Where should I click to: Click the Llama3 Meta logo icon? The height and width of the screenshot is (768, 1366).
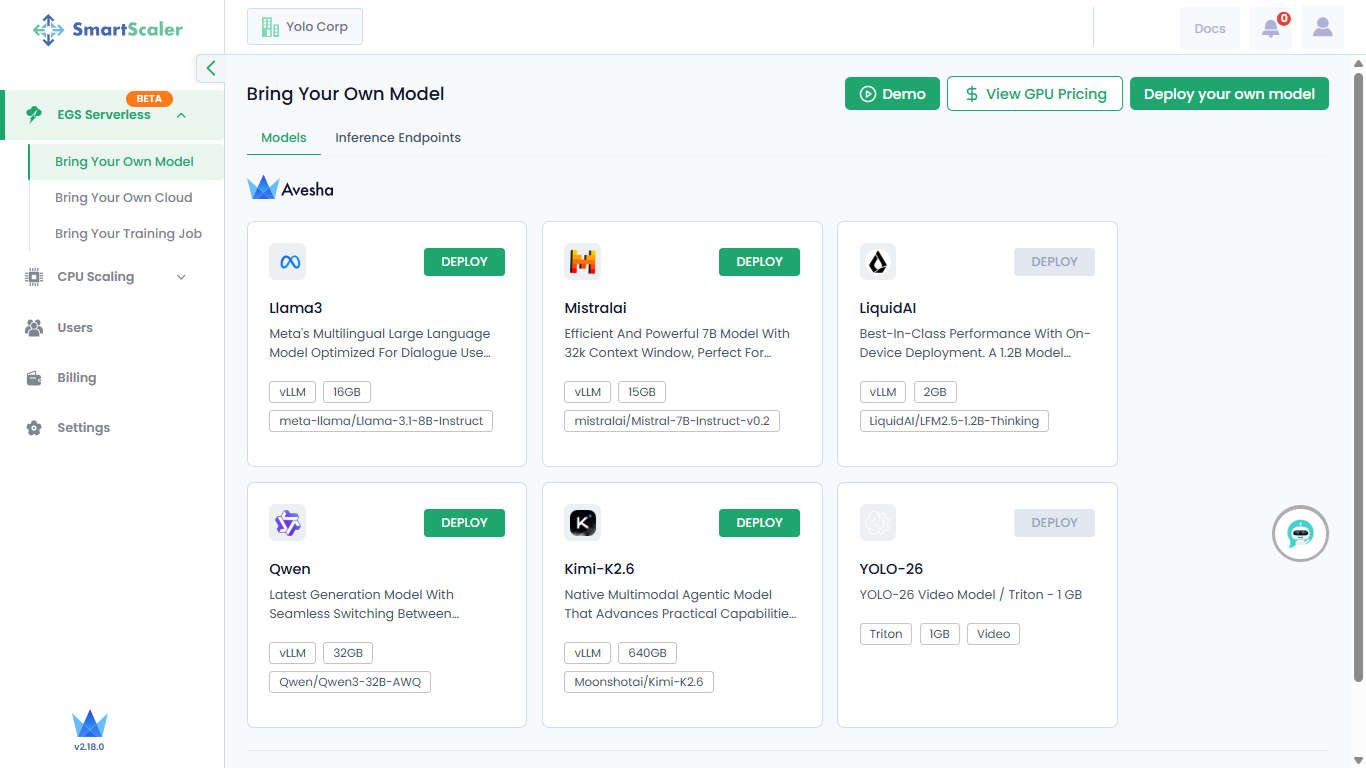288,262
